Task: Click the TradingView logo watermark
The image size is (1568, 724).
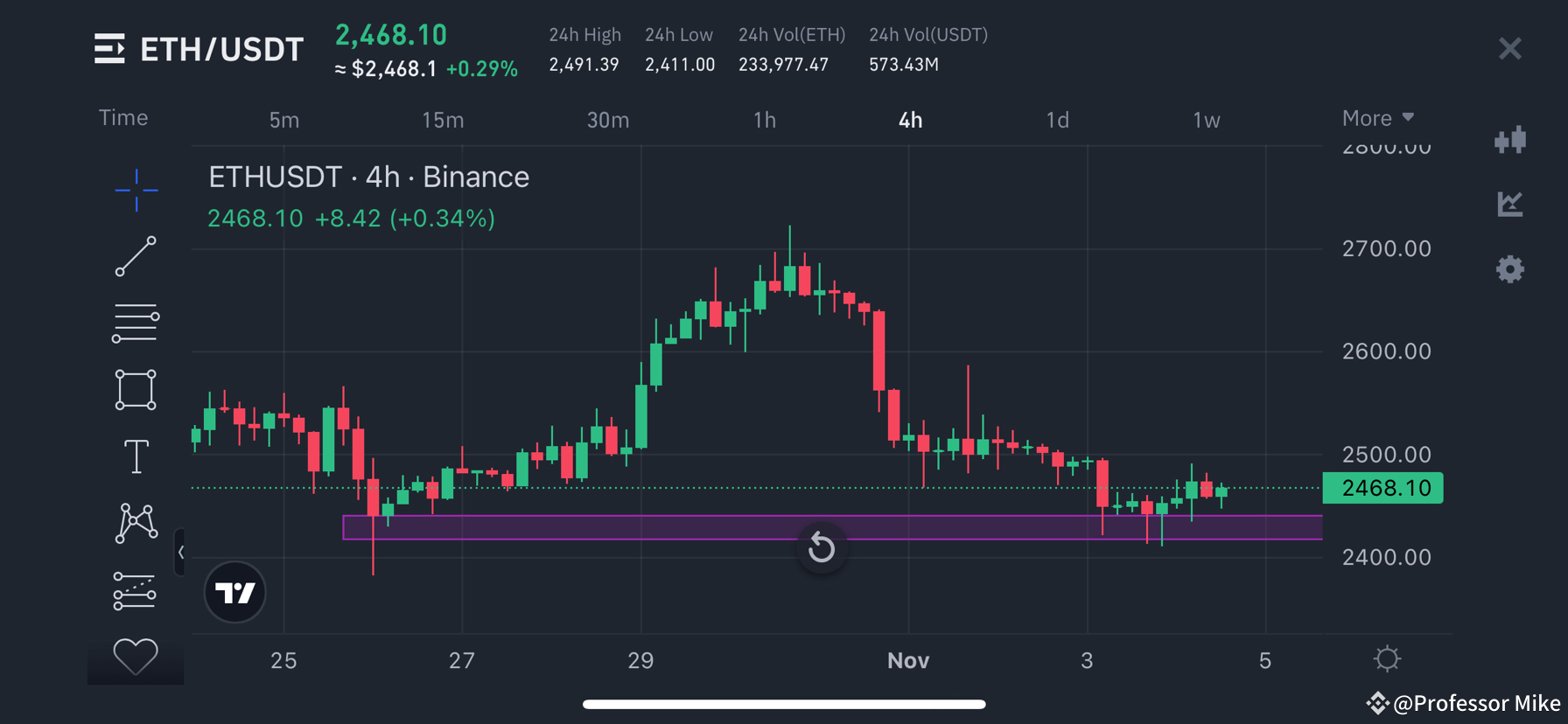Action: (234, 592)
